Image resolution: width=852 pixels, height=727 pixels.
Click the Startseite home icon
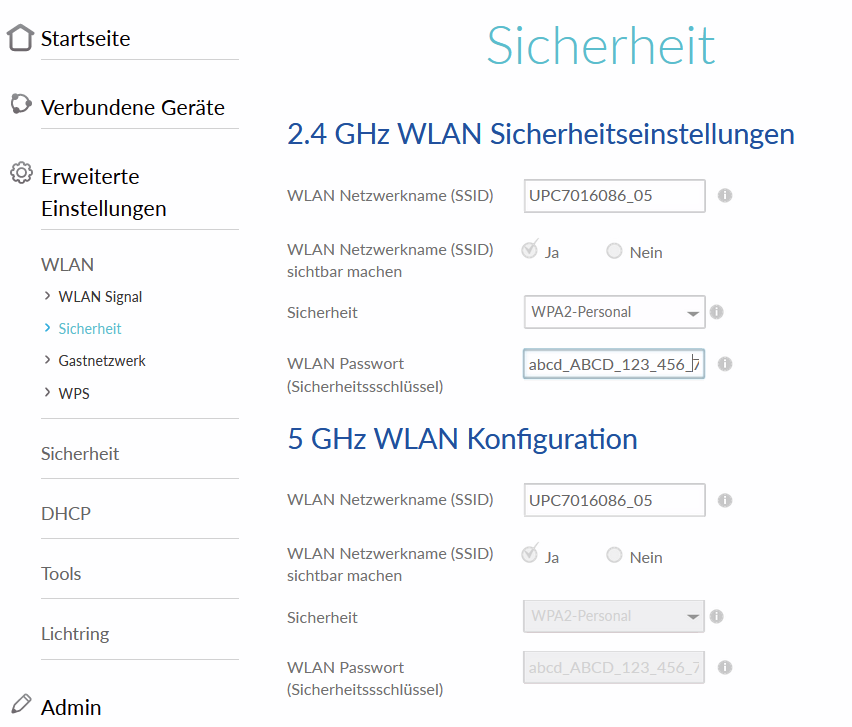(20, 39)
